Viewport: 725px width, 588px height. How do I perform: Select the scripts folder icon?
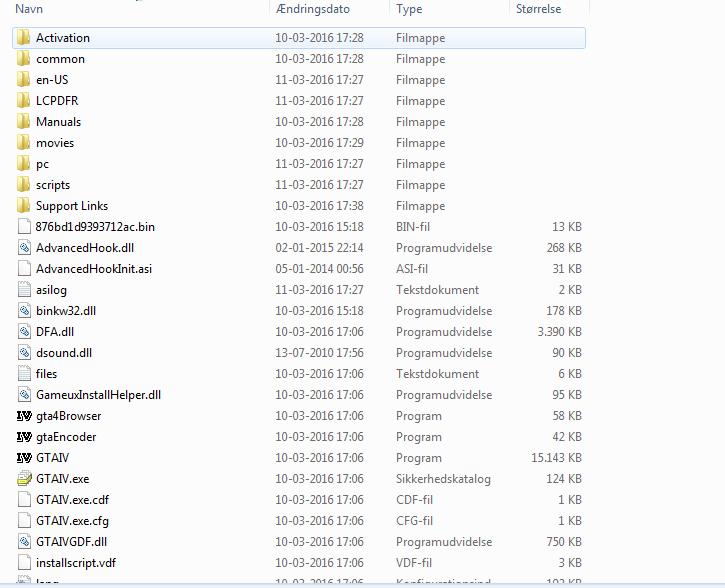click(x=24, y=185)
